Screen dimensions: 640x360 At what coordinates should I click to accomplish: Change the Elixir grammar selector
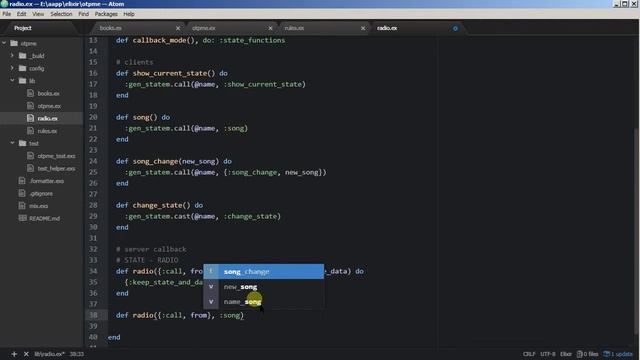[x=566, y=354]
